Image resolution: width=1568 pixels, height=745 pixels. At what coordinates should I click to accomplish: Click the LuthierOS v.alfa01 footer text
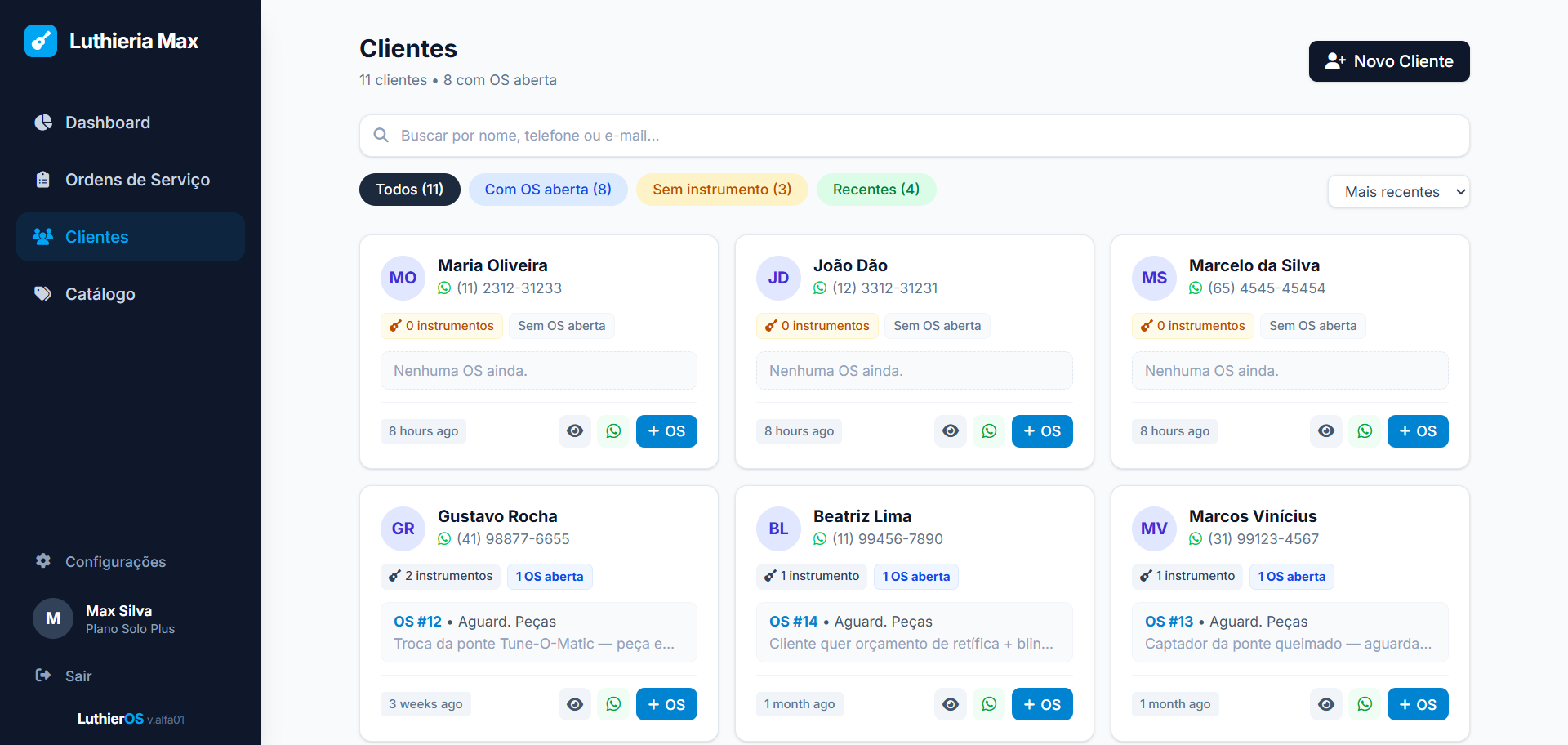[131, 719]
